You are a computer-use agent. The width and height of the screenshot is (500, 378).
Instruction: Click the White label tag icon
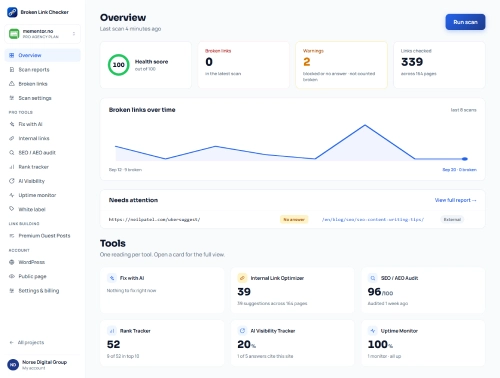[x=12, y=209]
